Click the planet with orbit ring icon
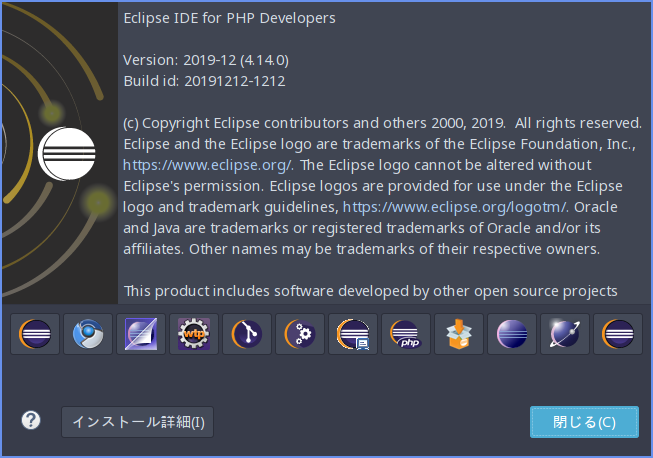This screenshot has height=458, width=653. coord(565,334)
